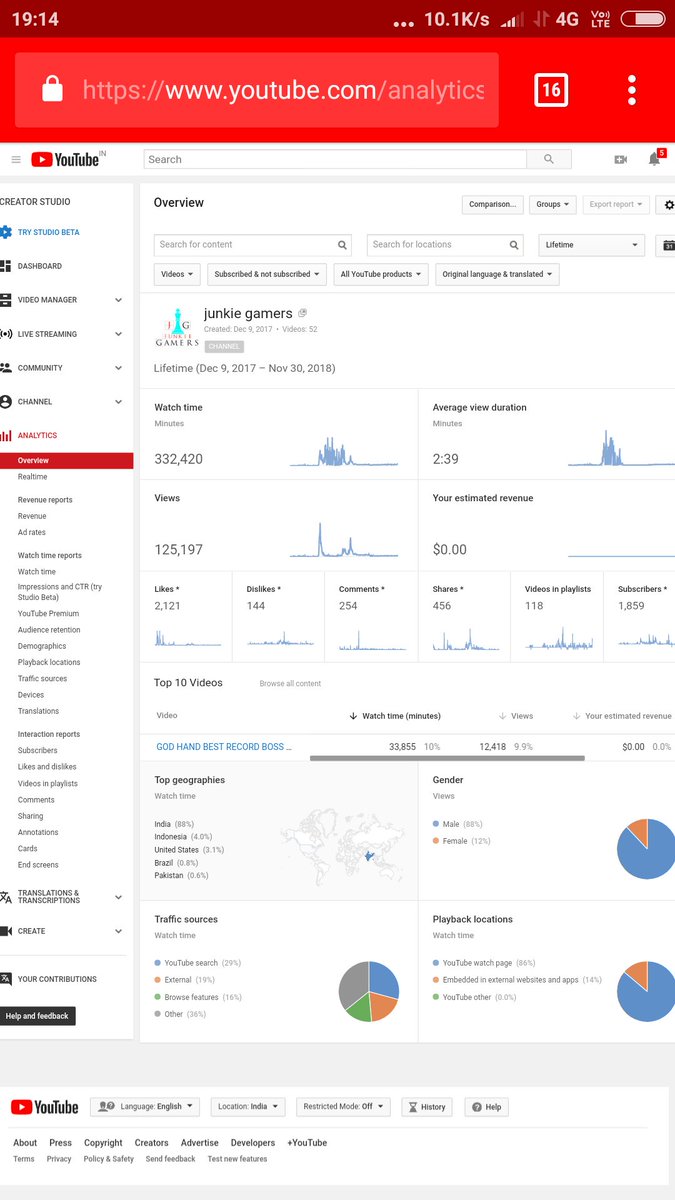This screenshot has height=1200, width=675.
Task: Click magnifier in Search for locations box
Action: pos(515,245)
